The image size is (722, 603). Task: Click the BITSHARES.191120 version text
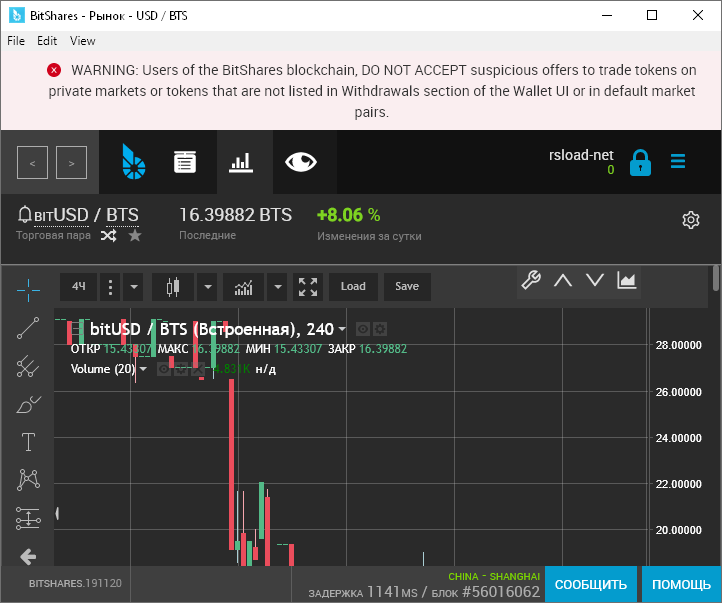[x=75, y=584]
